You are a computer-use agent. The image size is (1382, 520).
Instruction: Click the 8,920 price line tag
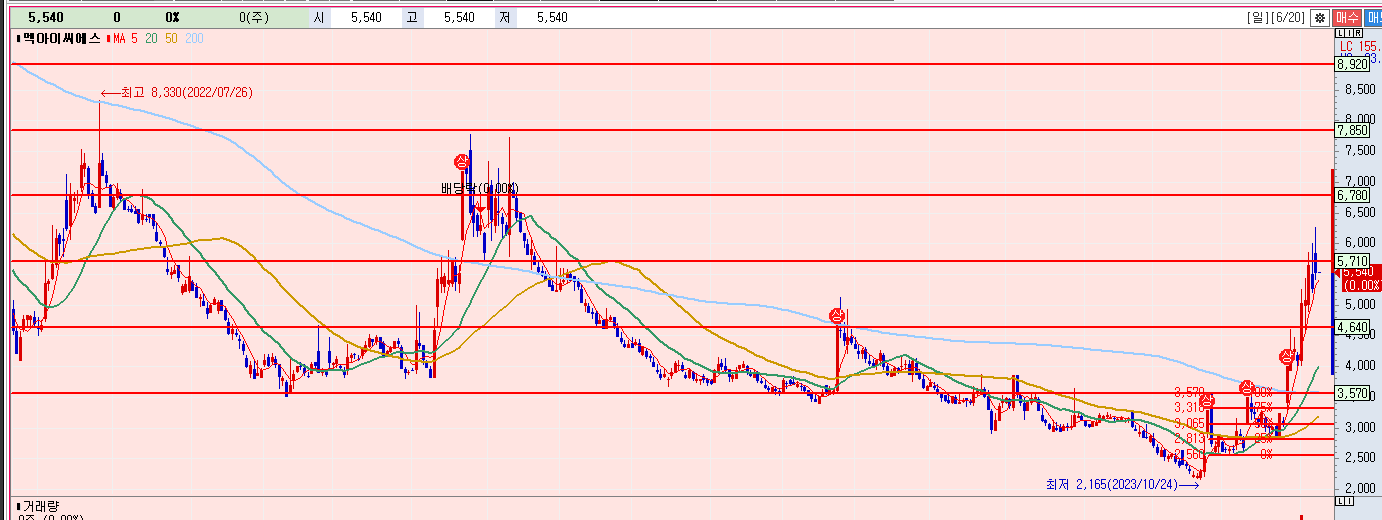point(1351,64)
